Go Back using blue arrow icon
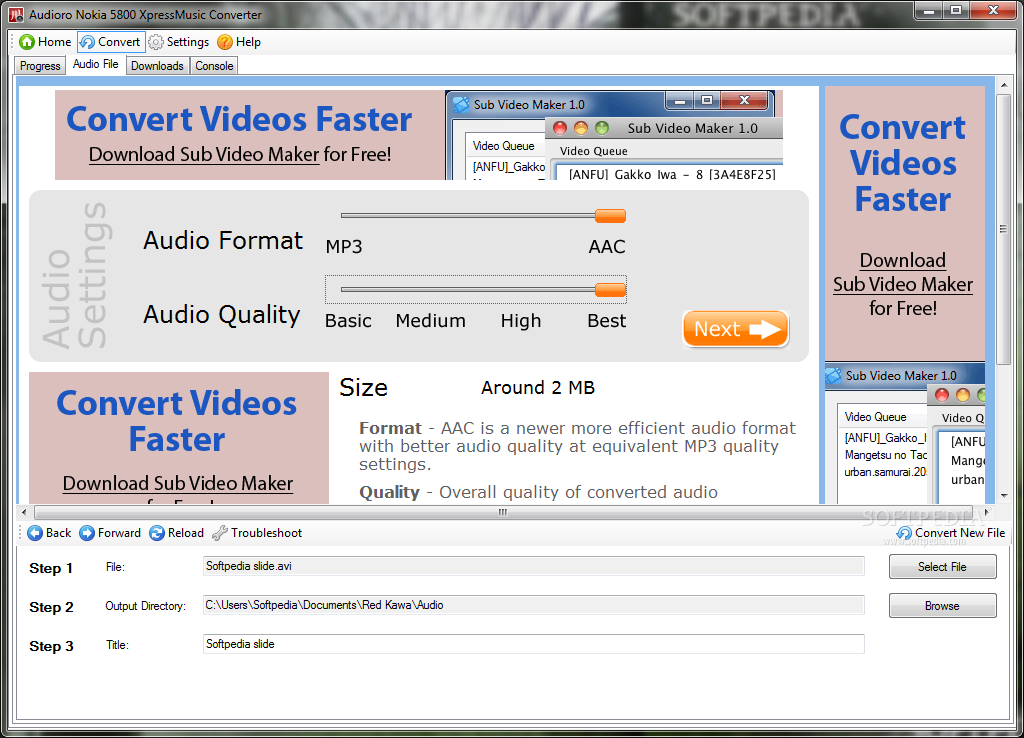Screen dimensions: 1024x738 [35, 533]
